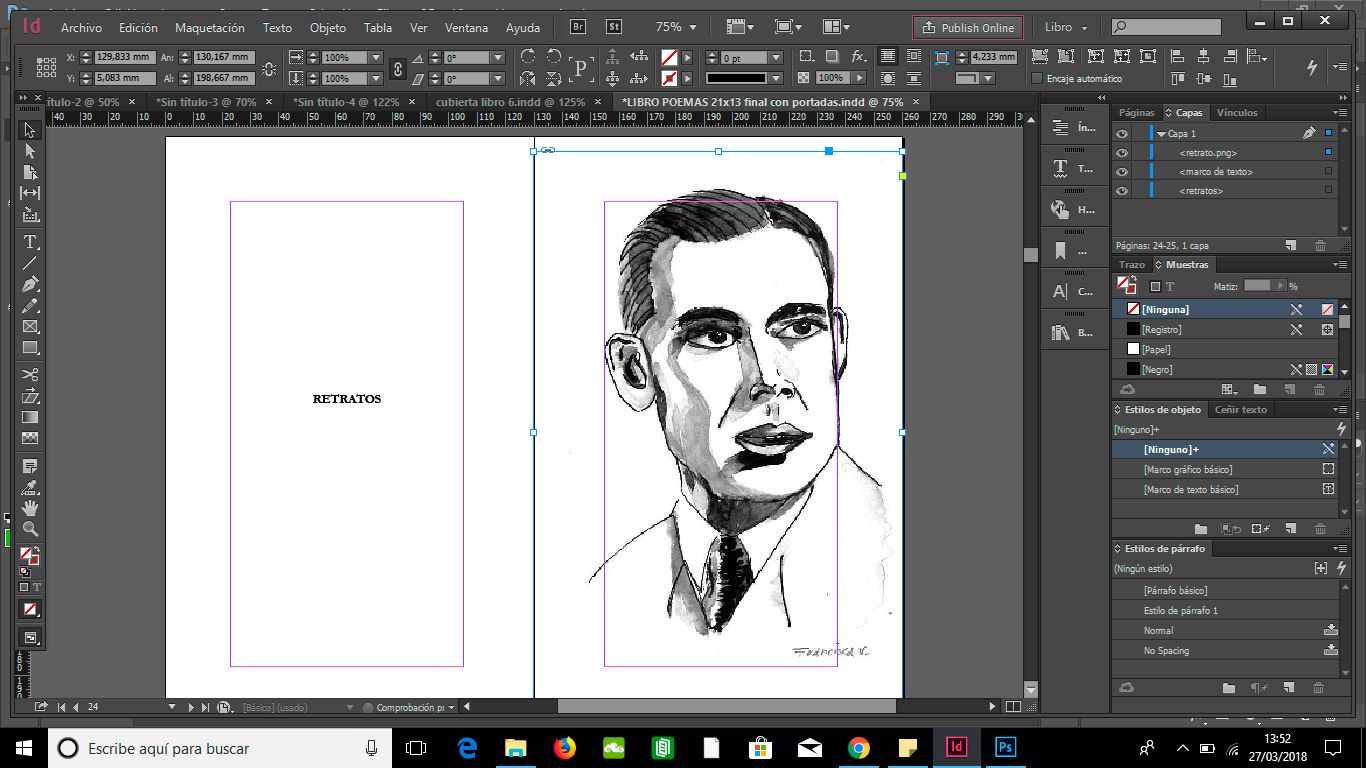Select the Zoom tool in toolbox
Screen dimensions: 1366x768
[30, 529]
